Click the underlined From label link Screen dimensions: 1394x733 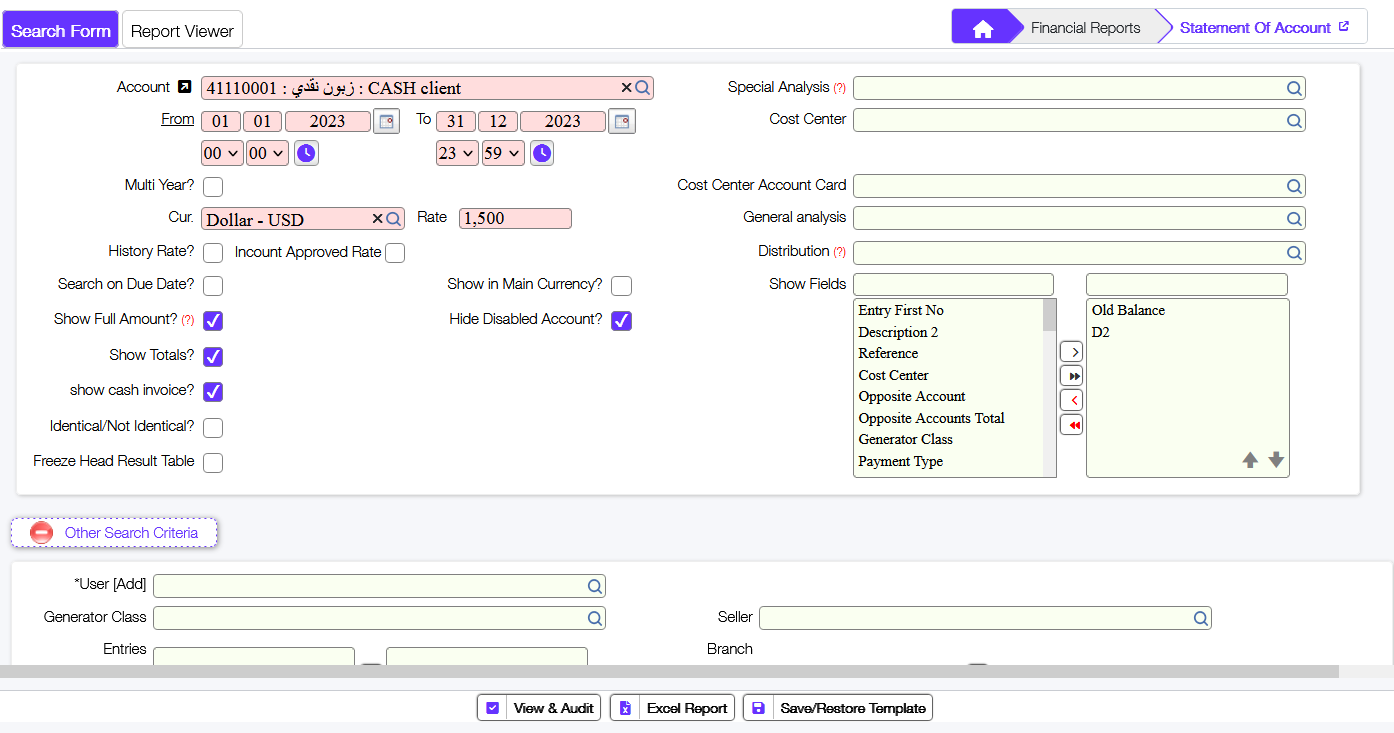coord(178,119)
